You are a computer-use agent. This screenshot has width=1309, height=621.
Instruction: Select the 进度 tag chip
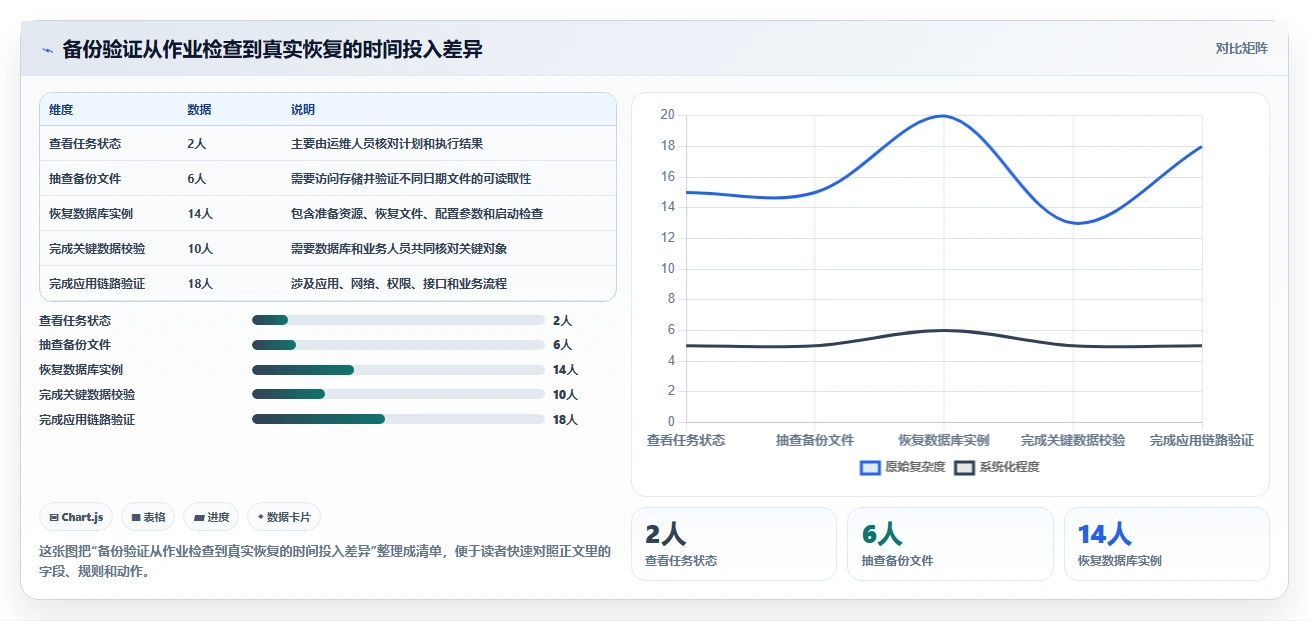pos(211,517)
